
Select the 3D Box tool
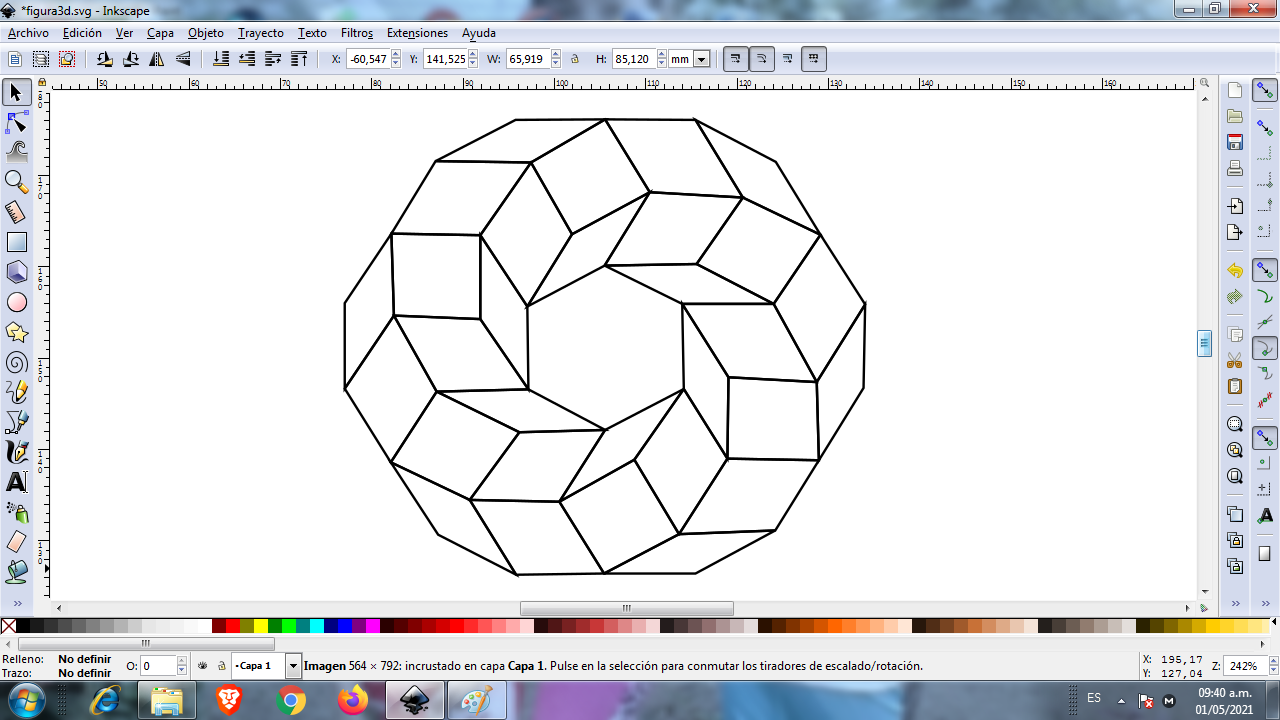(16, 272)
